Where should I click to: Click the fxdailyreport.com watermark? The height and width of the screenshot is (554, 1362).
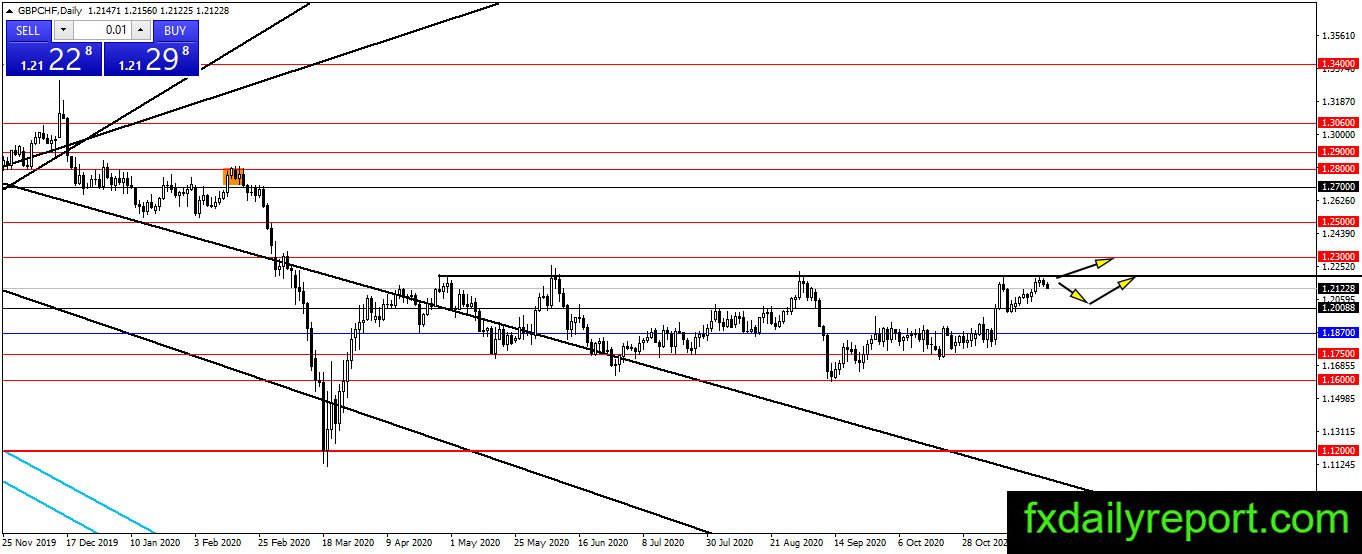[1185, 520]
